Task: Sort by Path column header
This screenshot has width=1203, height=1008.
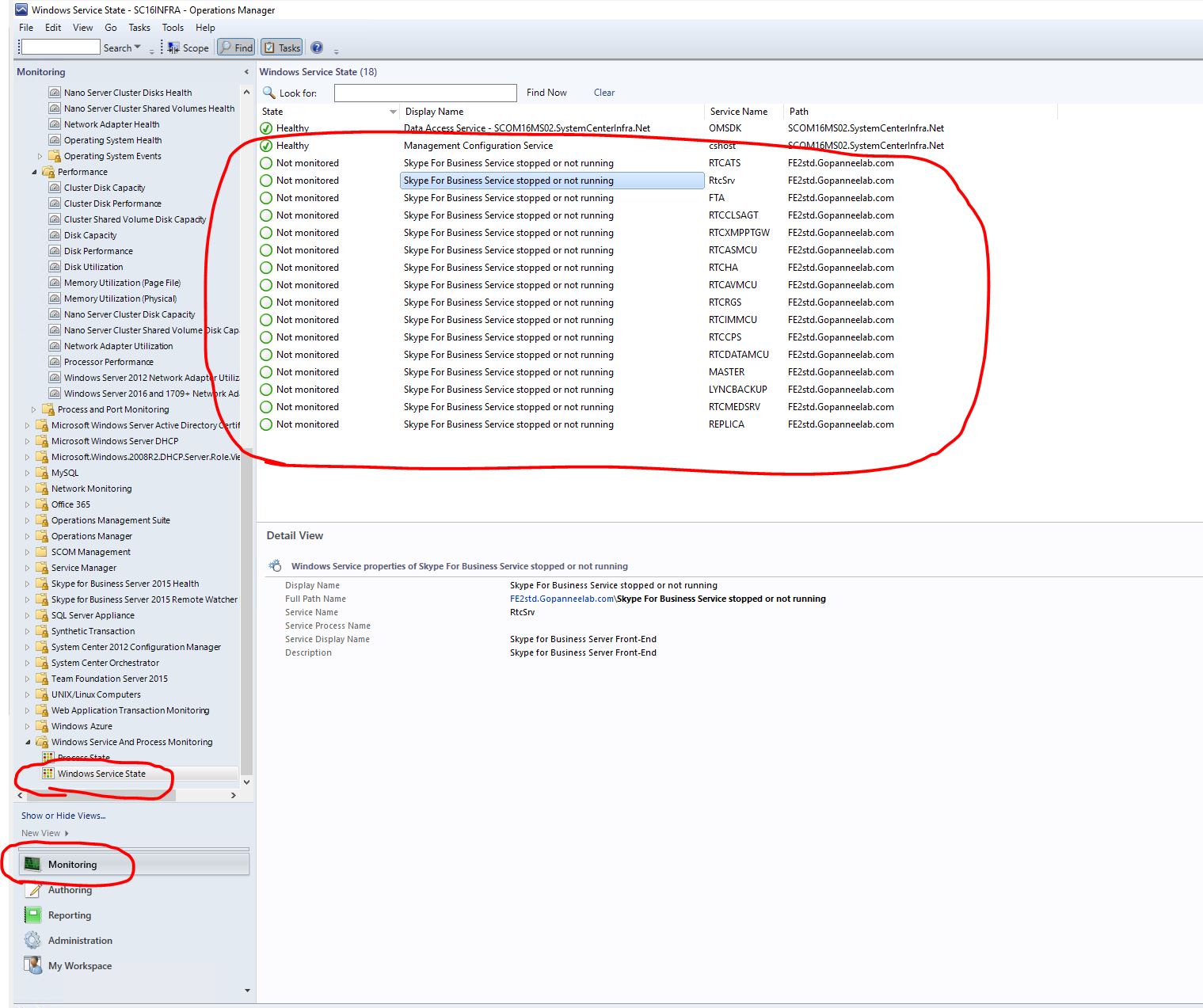Action: coord(920,112)
